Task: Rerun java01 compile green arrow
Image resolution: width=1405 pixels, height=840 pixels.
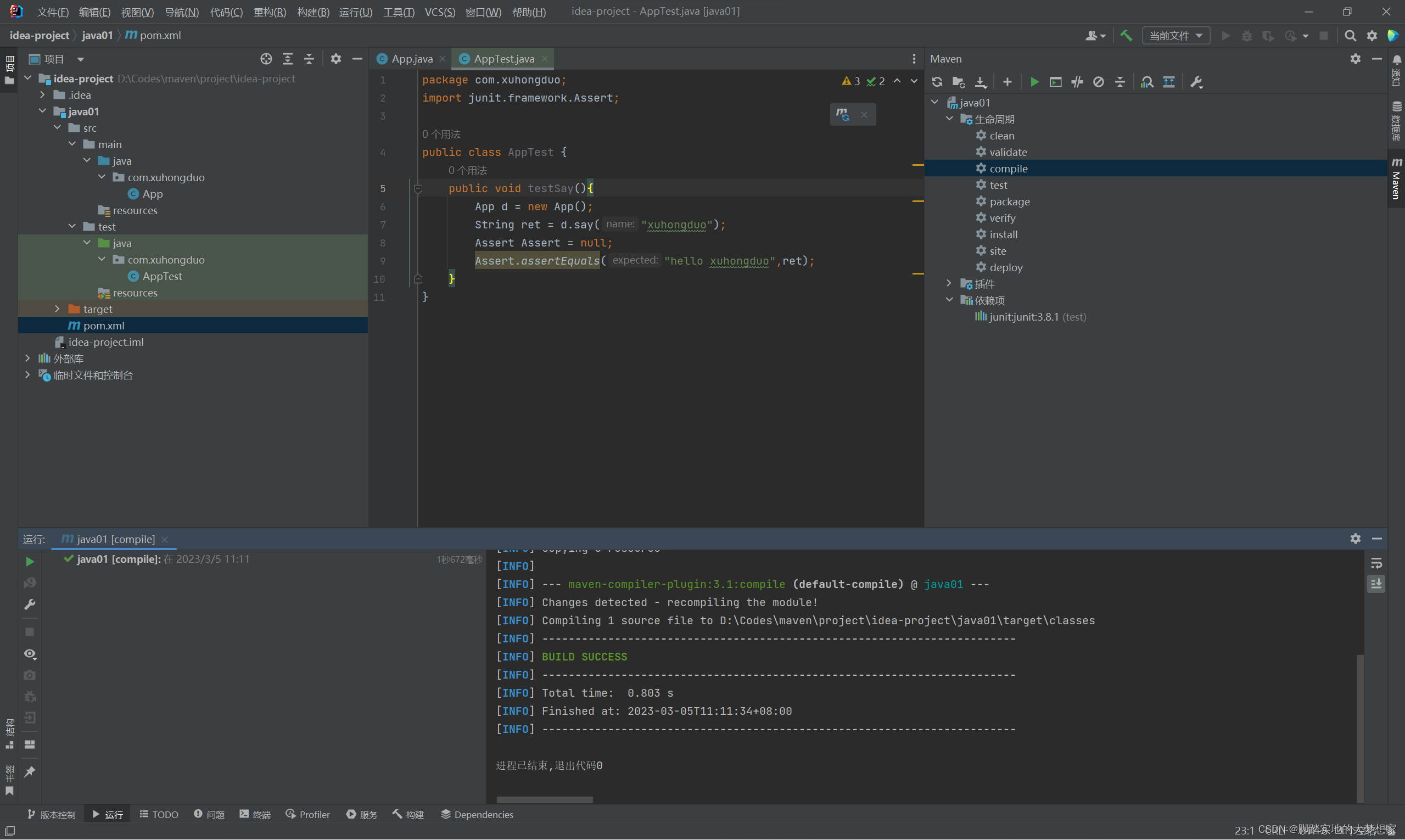Action: coord(30,562)
